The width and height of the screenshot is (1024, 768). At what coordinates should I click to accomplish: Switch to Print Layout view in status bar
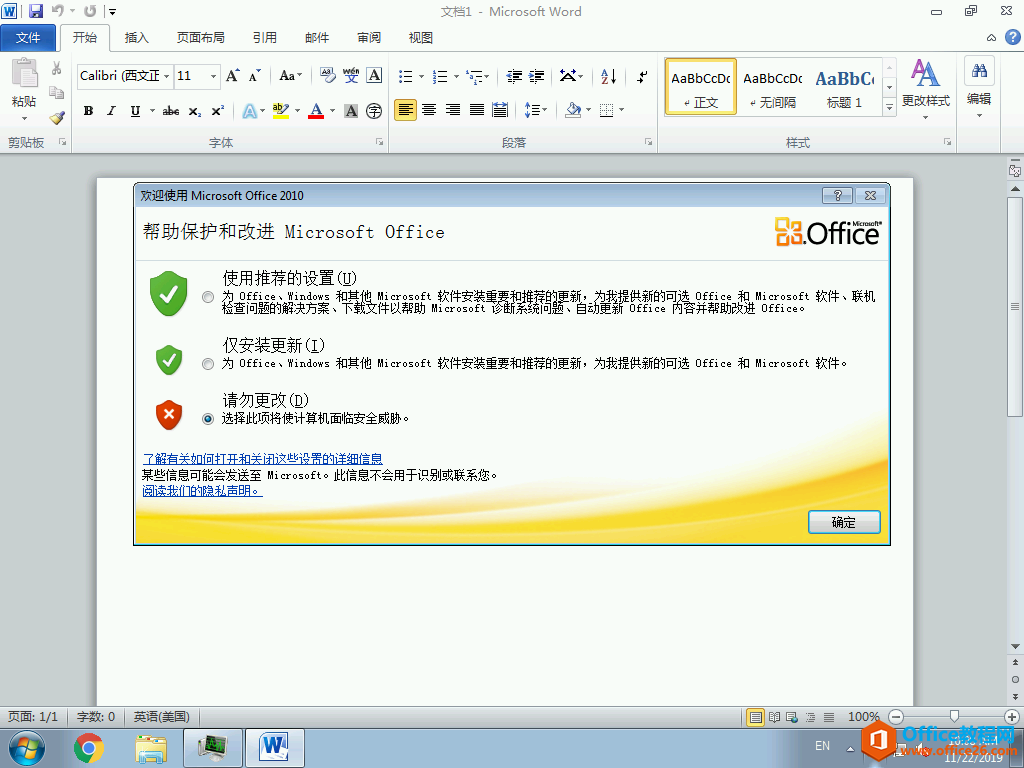tap(756, 717)
